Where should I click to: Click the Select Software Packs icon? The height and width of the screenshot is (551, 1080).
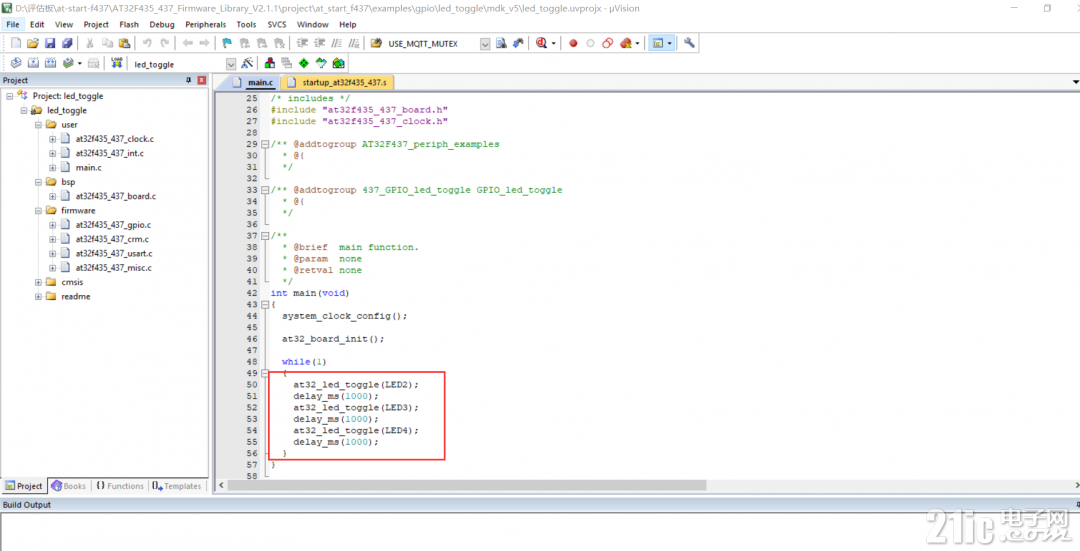pyautogui.click(x=321, y=63)
